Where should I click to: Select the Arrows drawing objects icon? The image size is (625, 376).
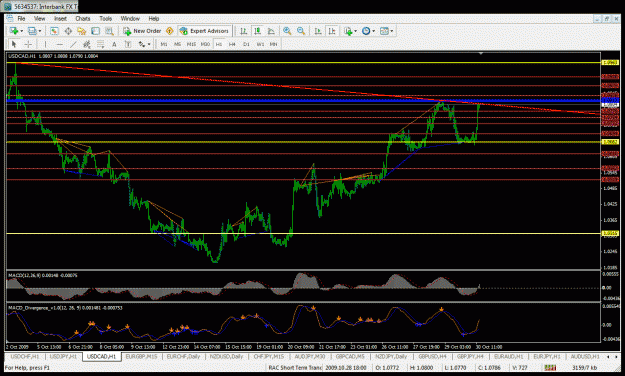point(142,44)
